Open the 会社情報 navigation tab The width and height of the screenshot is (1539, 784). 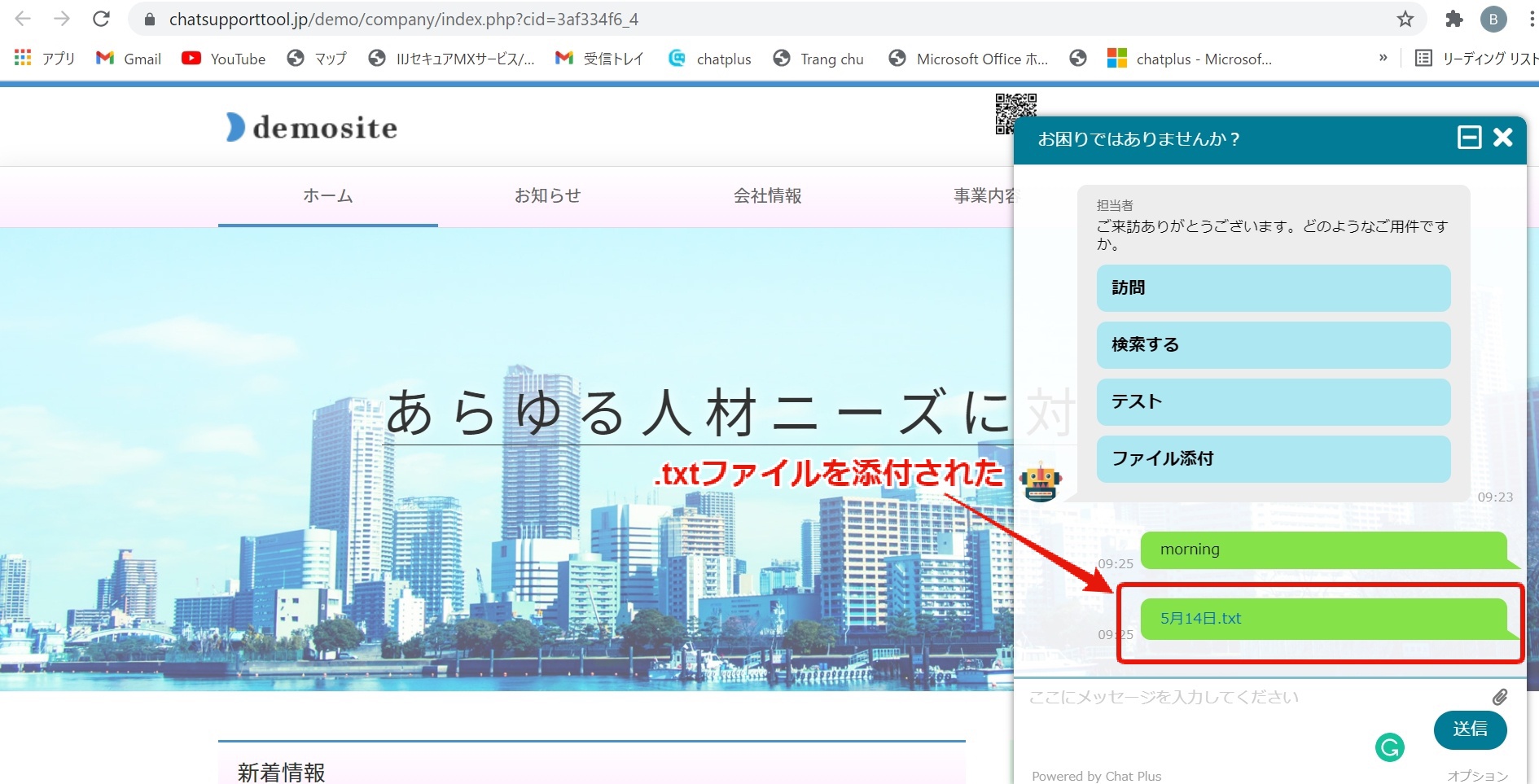[767, 196]
